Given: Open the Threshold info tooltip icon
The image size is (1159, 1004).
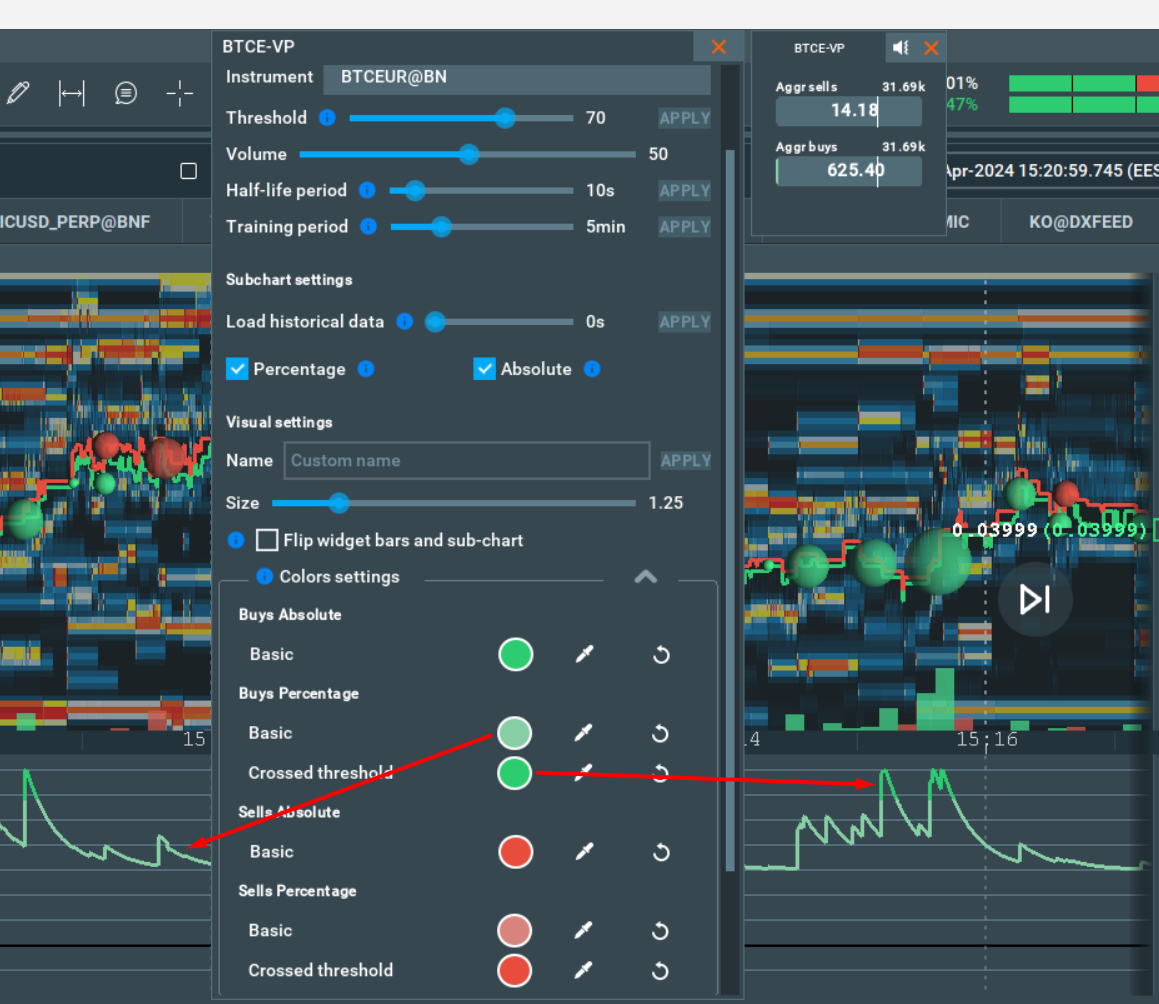Looking at the screenshot, I should tap(326, 117).
